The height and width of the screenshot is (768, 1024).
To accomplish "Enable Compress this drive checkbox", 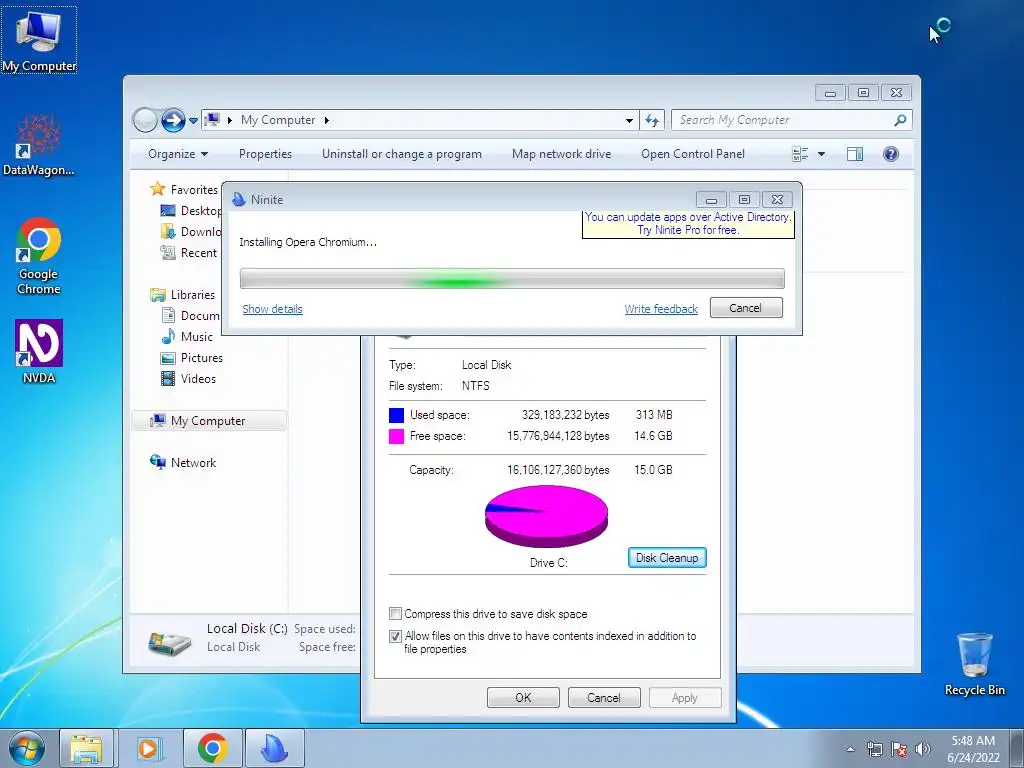I will pyautogui.click(x=395, y=614).
